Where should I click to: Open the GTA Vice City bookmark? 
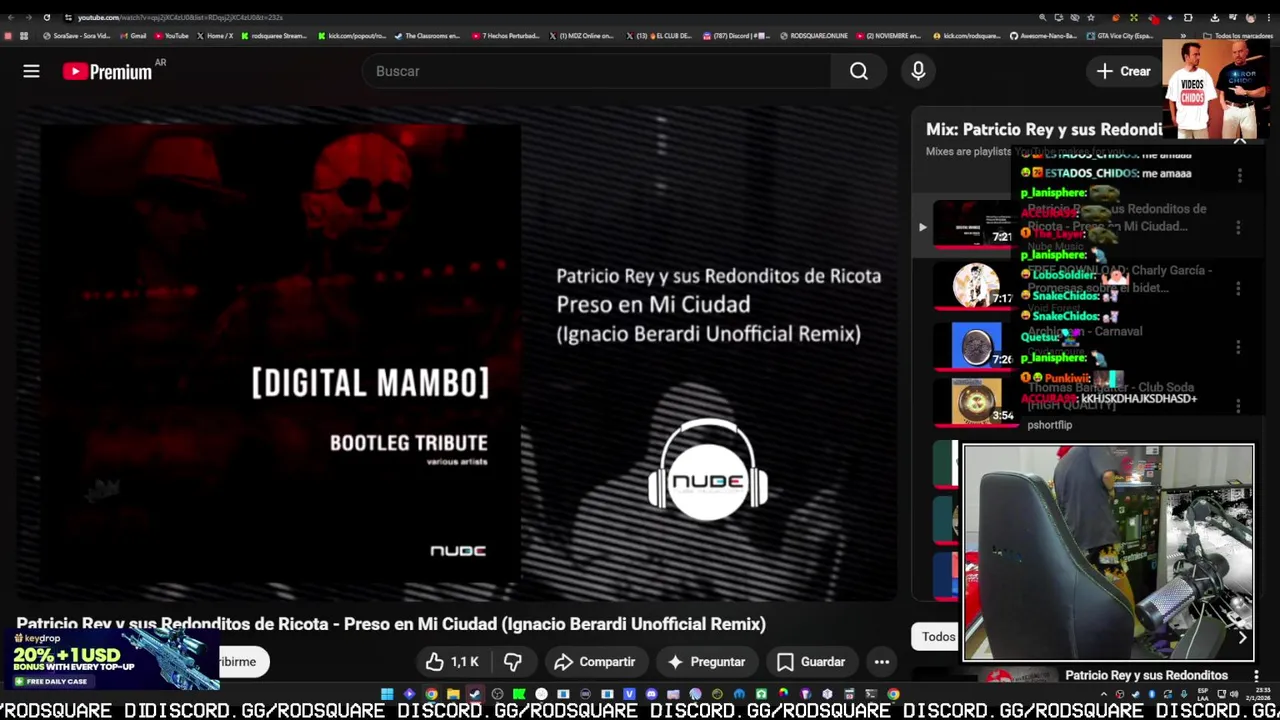click(x=1121, y=36)
